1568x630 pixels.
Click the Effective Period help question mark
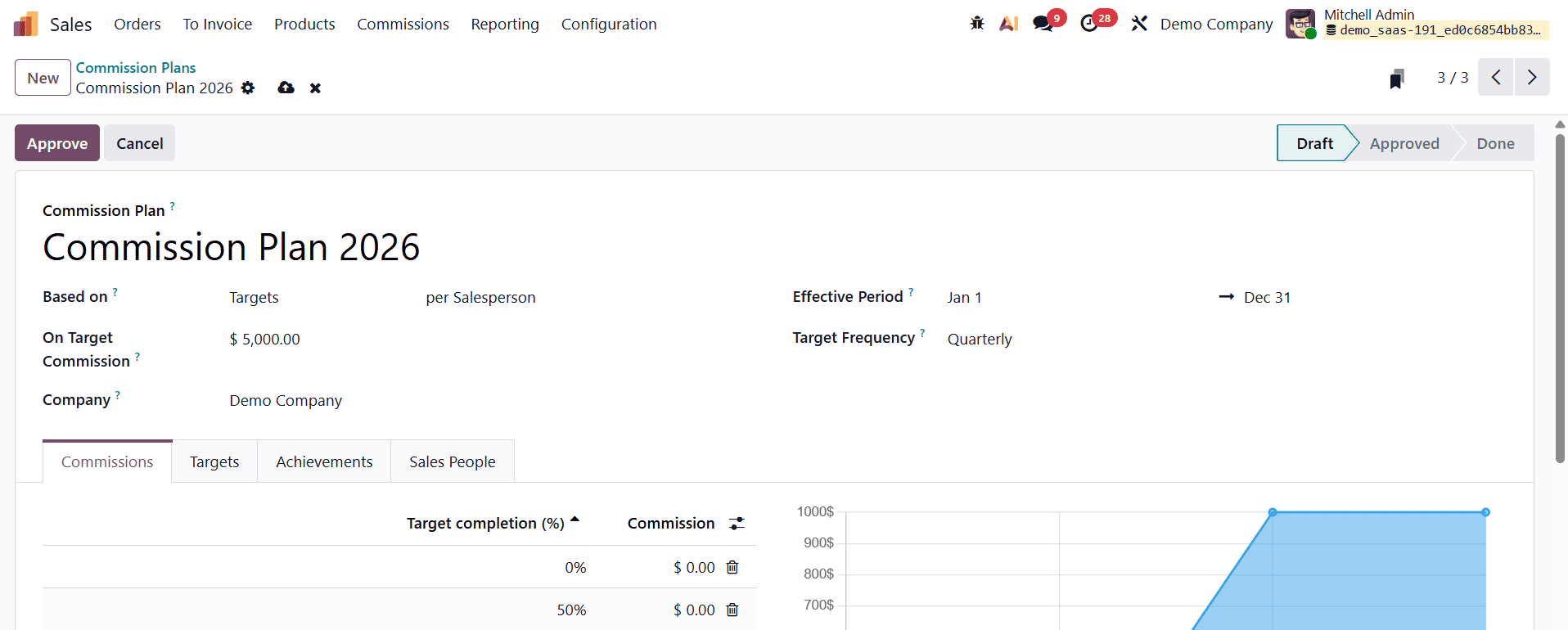tap(911, 292)
